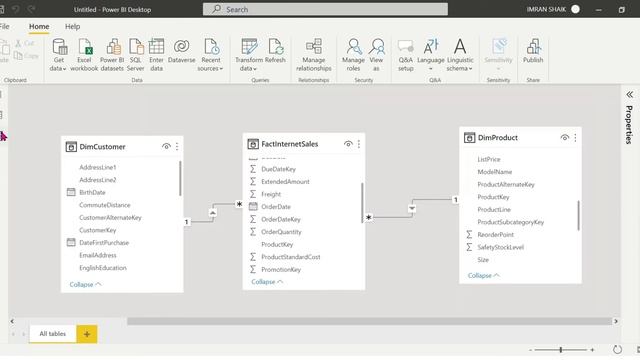This screenshot has width=640, height=360.
Task: Refresh the data model
Action: tap(275, 51)
